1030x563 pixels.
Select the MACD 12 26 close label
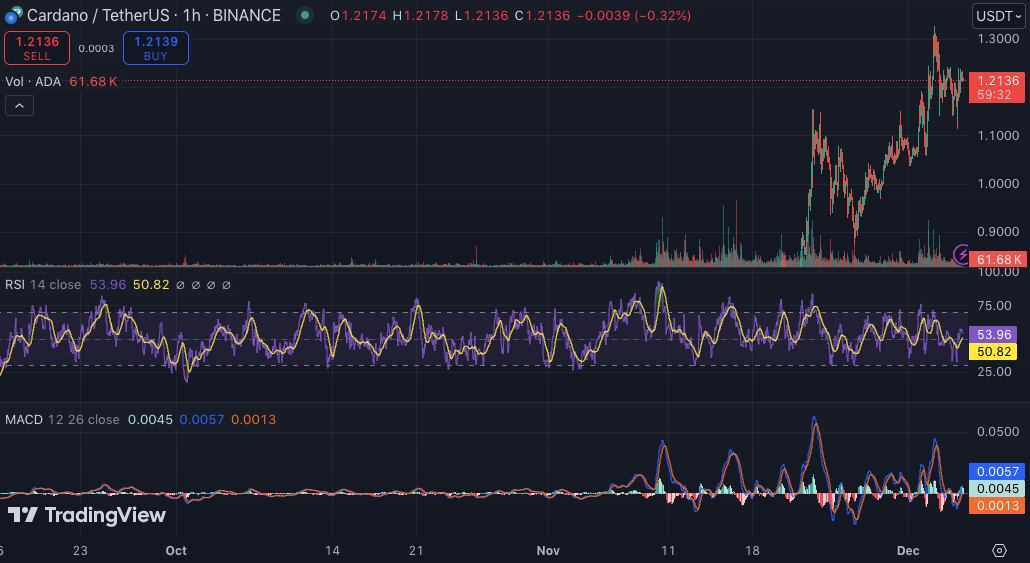[x=62, y=419]
